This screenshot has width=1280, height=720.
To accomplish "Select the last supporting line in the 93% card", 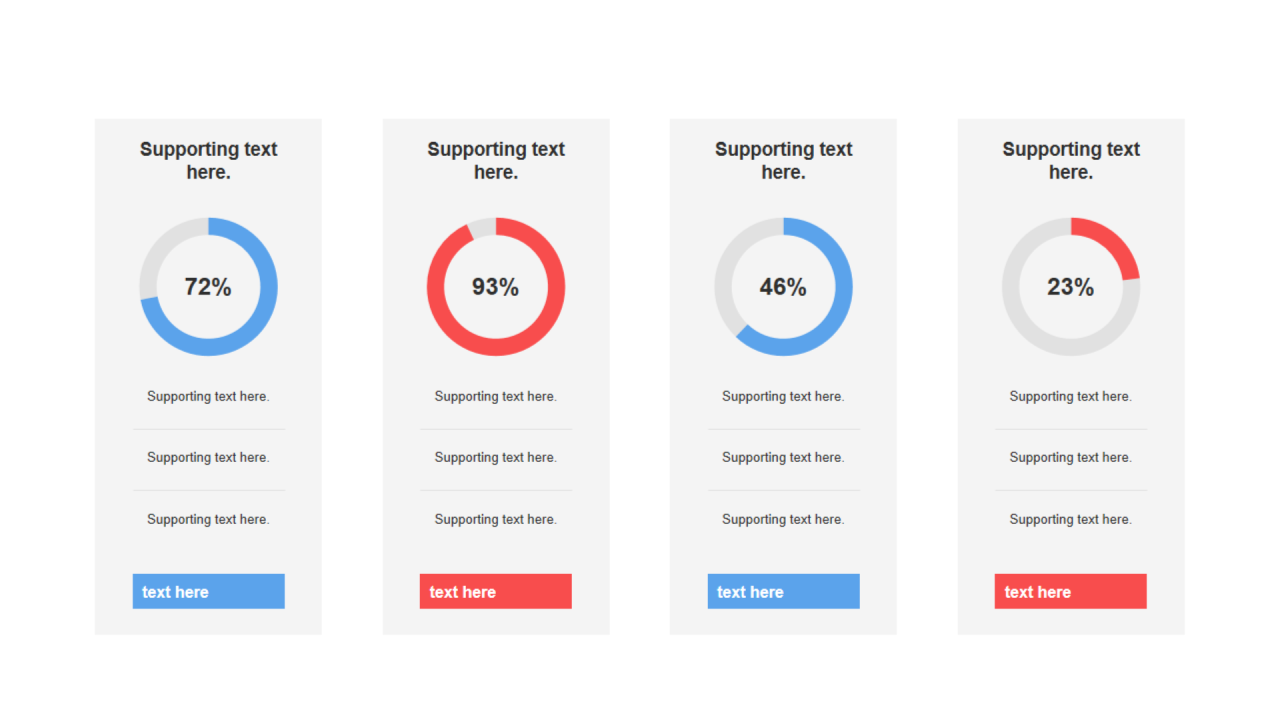I will click(x=495, y=519).
